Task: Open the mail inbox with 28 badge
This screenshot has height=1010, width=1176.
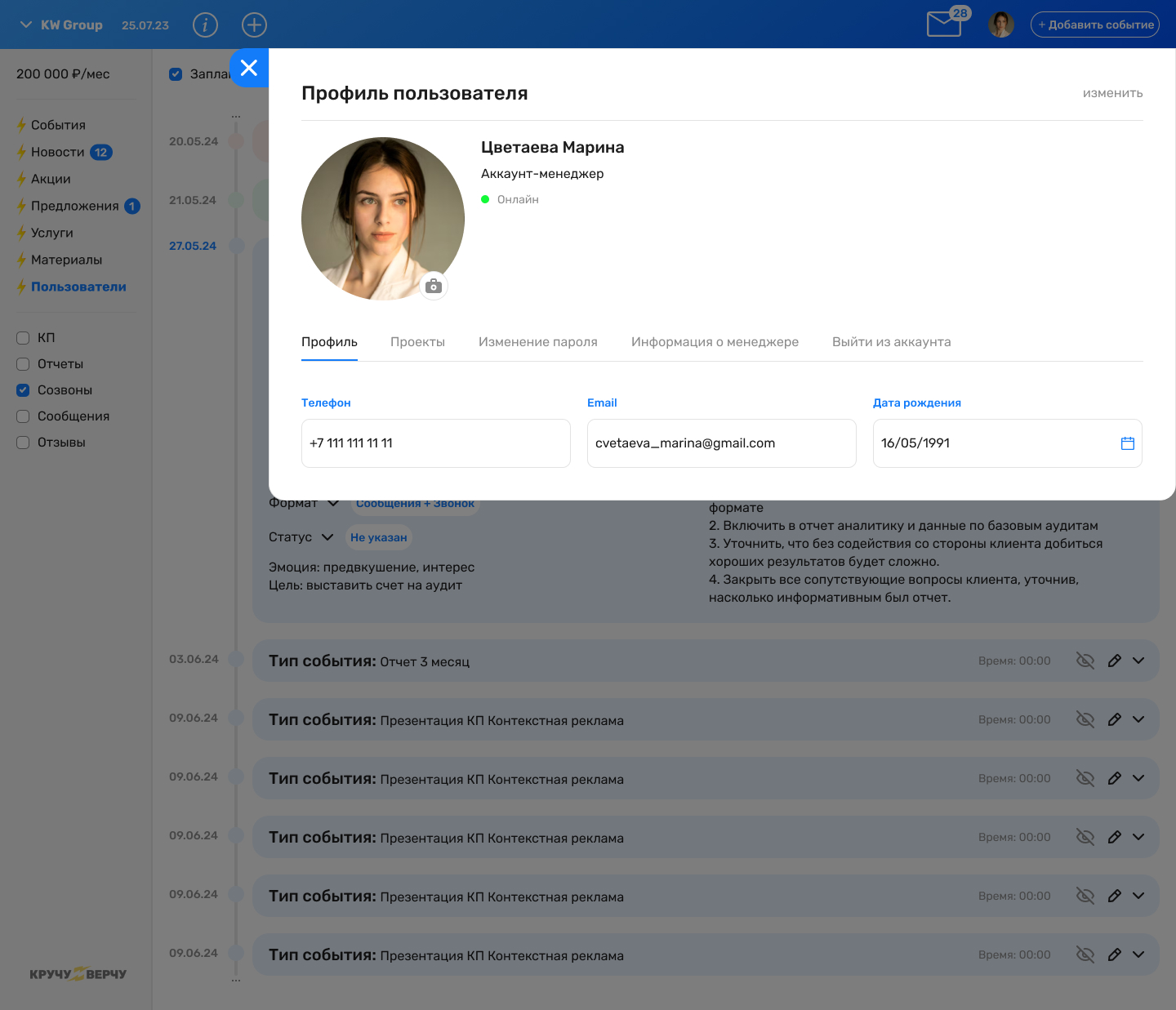Action: (947, 22)
